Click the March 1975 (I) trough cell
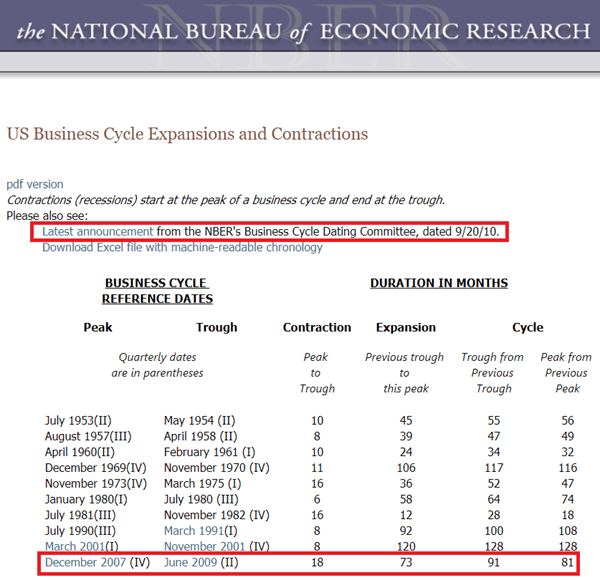 tap(202, 484)
